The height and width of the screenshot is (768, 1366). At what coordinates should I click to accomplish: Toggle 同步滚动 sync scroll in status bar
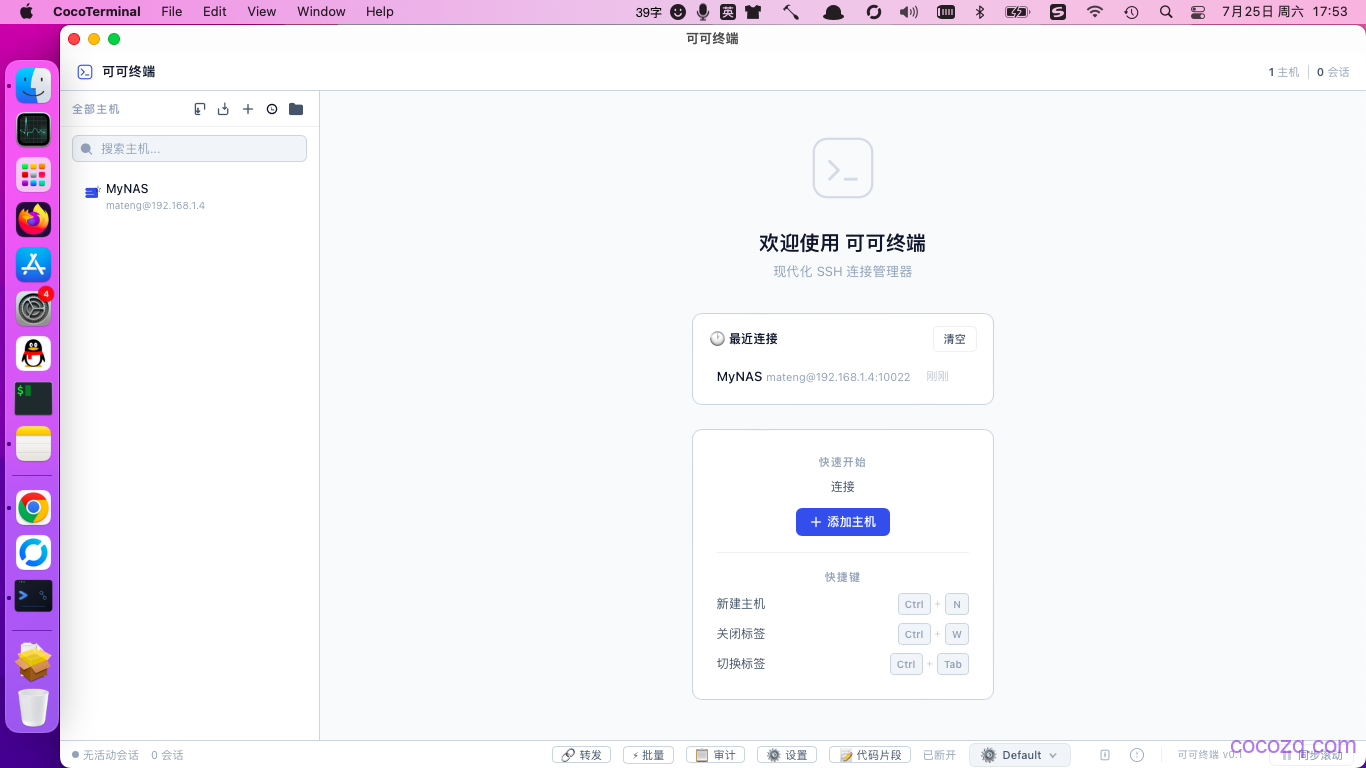pyautogui.click(x=1312, y=755)
